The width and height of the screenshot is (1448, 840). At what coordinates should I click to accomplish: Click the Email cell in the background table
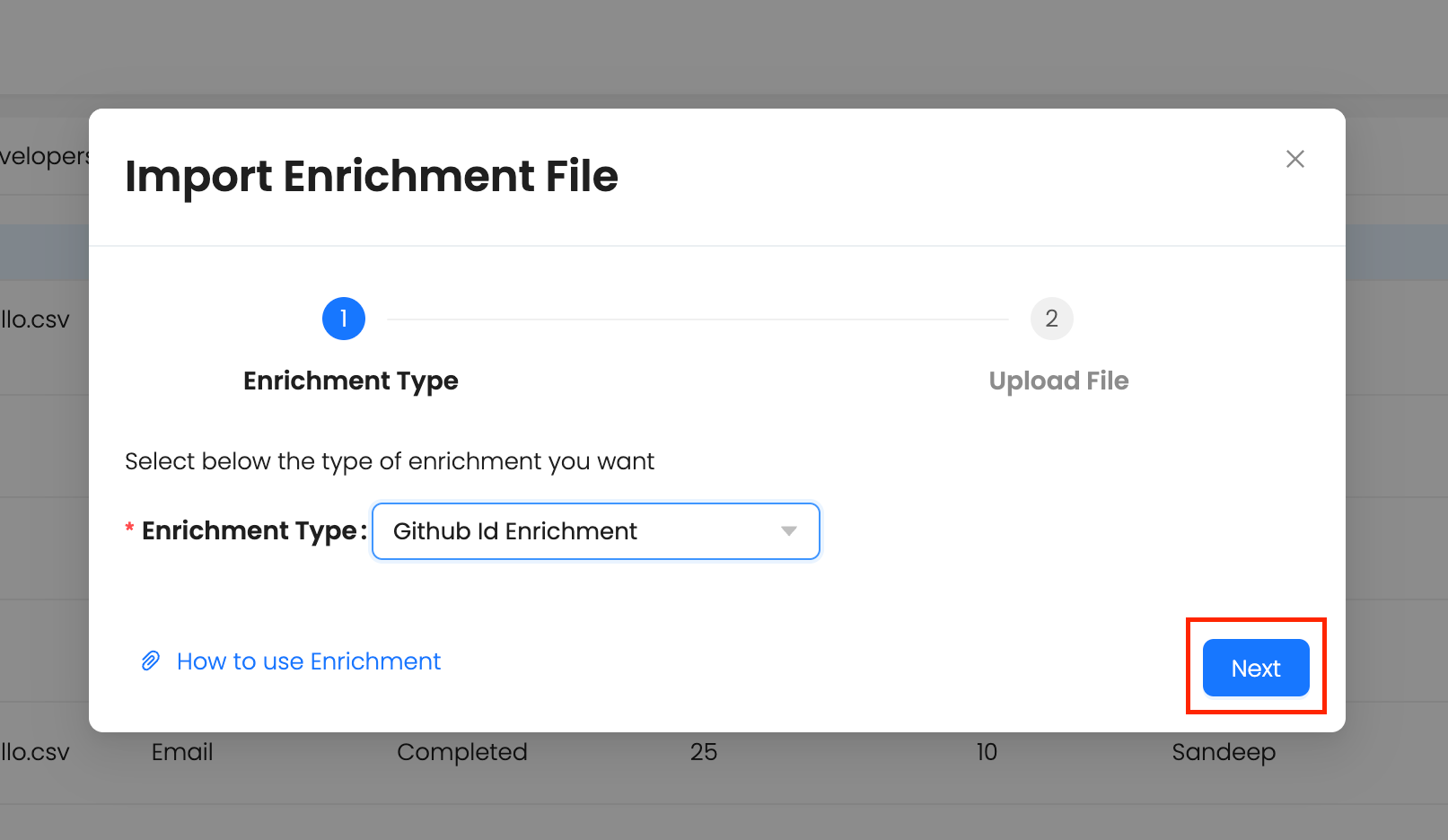[182, 752]
